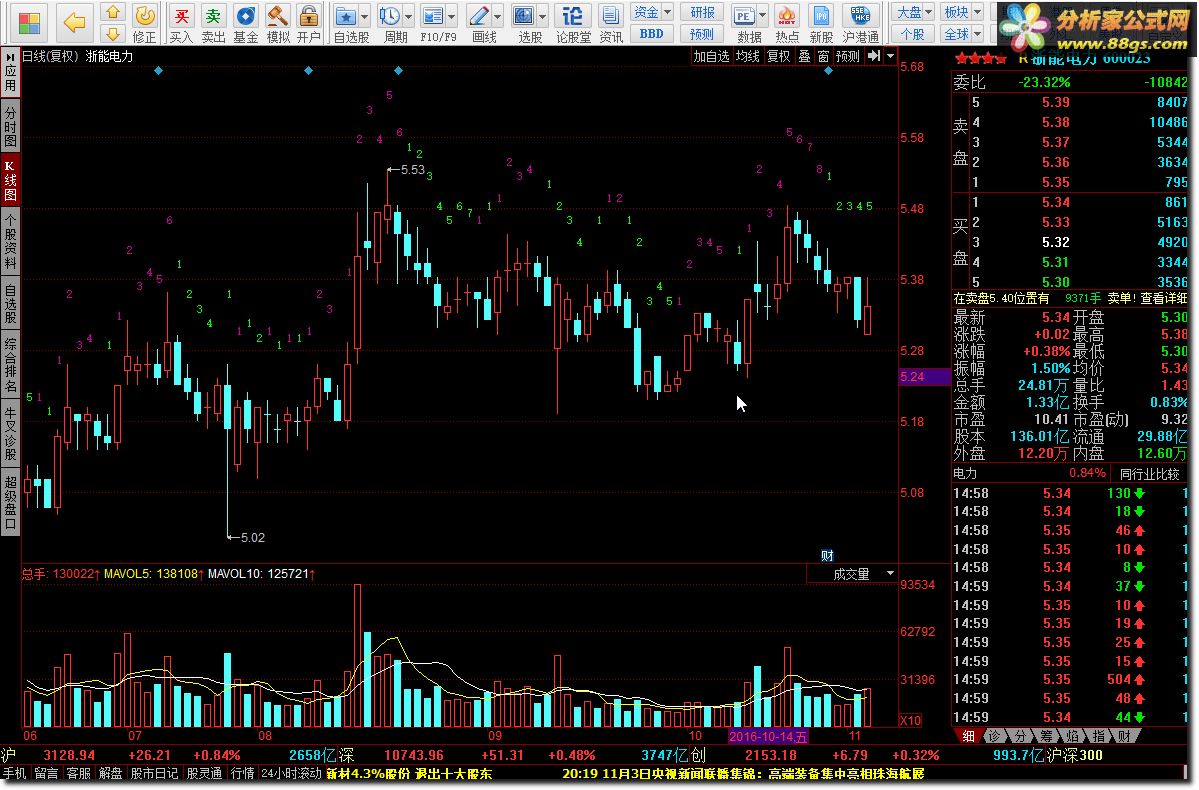
Task: Click 在卖盘5.40位置有 order alert text
Action: [x=1001, y=298]
